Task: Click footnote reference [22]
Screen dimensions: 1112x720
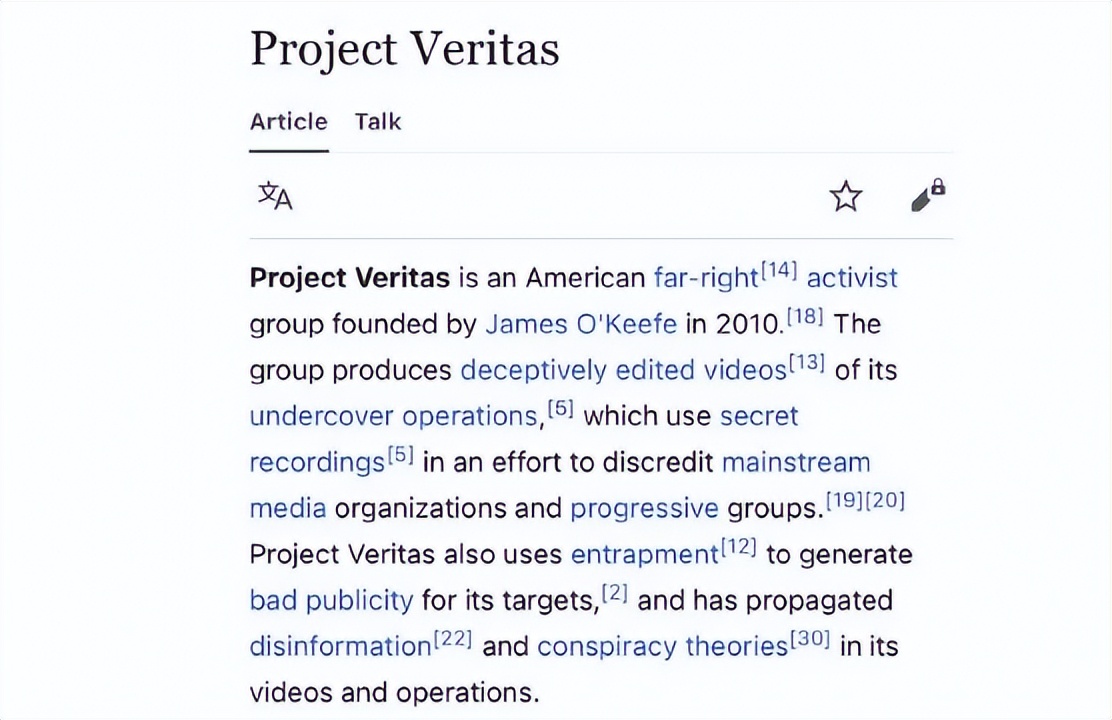Action: click(452, 639)
